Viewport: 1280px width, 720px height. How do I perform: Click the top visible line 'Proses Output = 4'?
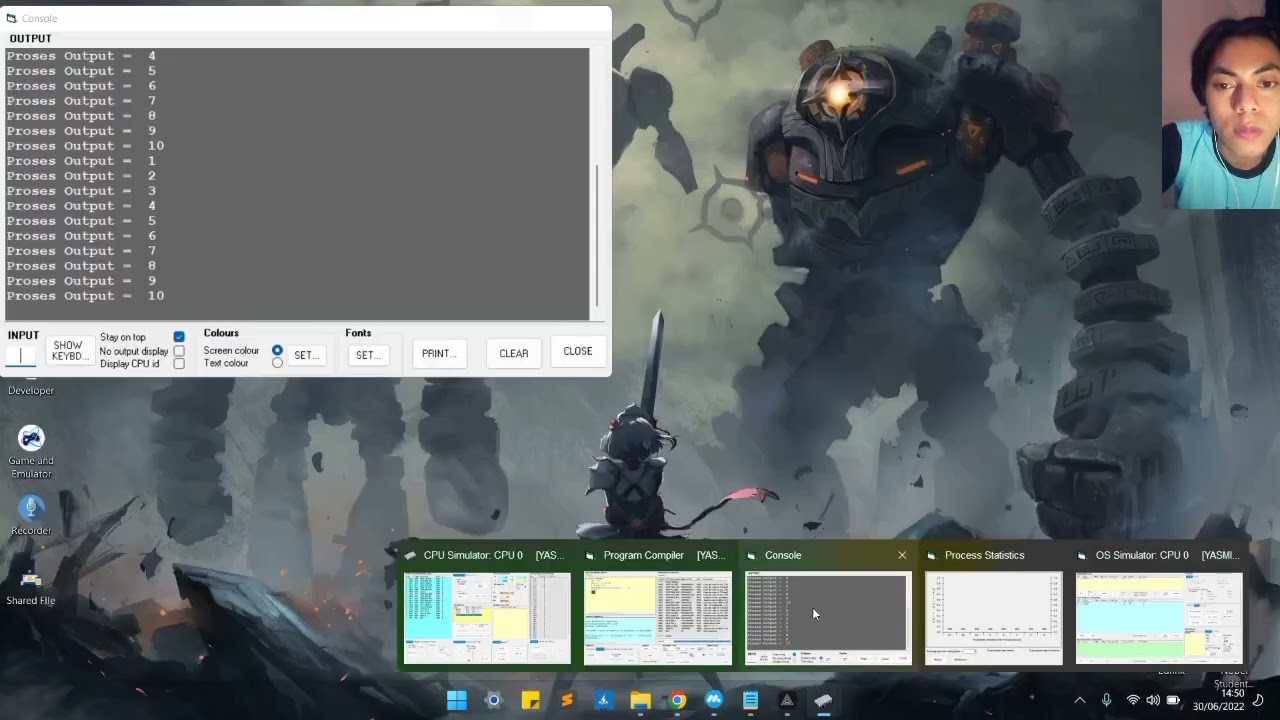click(x=82, y=56)
